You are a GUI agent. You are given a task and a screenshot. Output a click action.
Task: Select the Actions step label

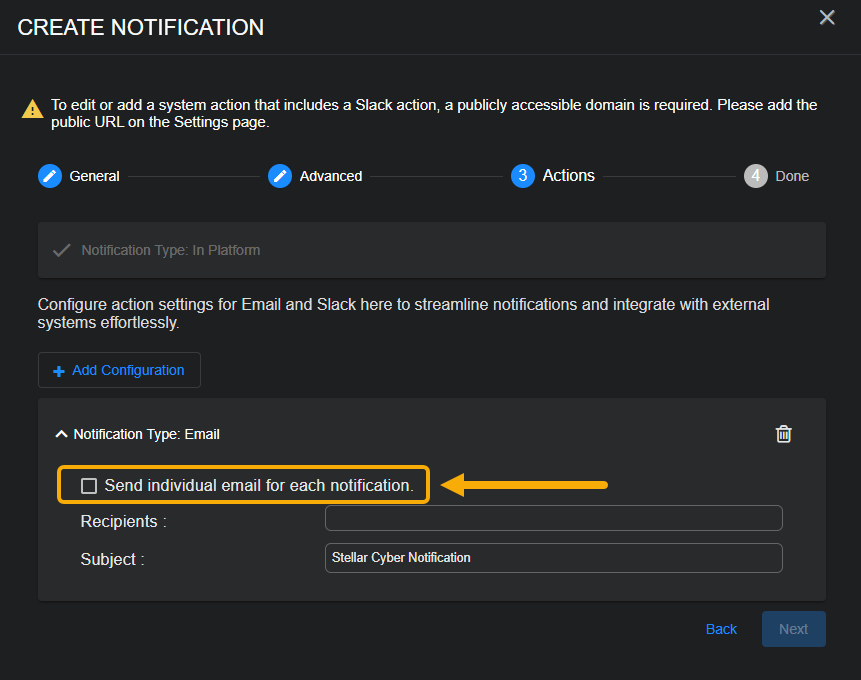[x=568, y=176]
